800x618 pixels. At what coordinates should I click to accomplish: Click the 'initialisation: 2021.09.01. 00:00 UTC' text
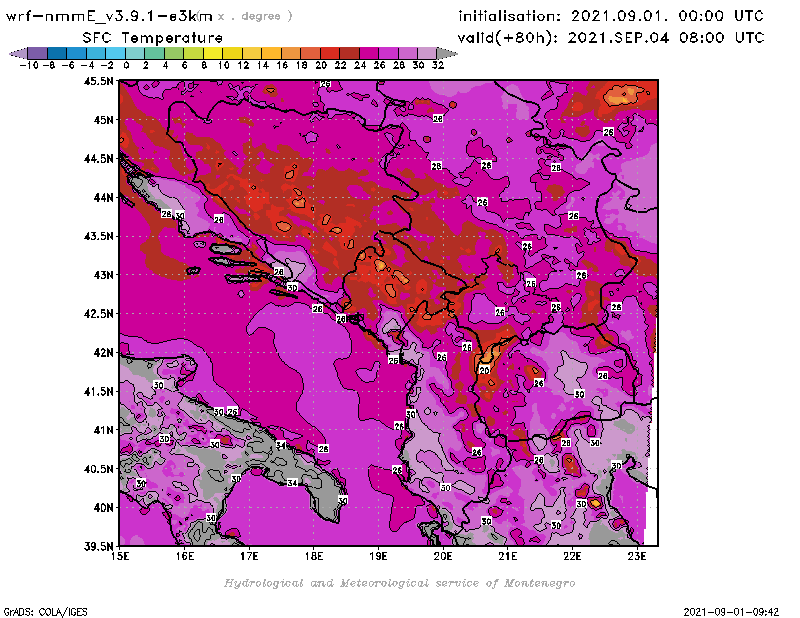pyautogui.click(x=611, y=16)
